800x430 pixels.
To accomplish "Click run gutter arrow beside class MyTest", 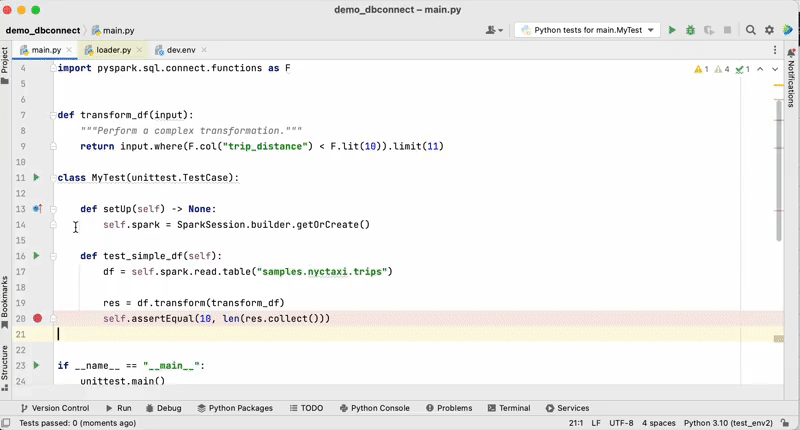I will (x=36, y=178).
